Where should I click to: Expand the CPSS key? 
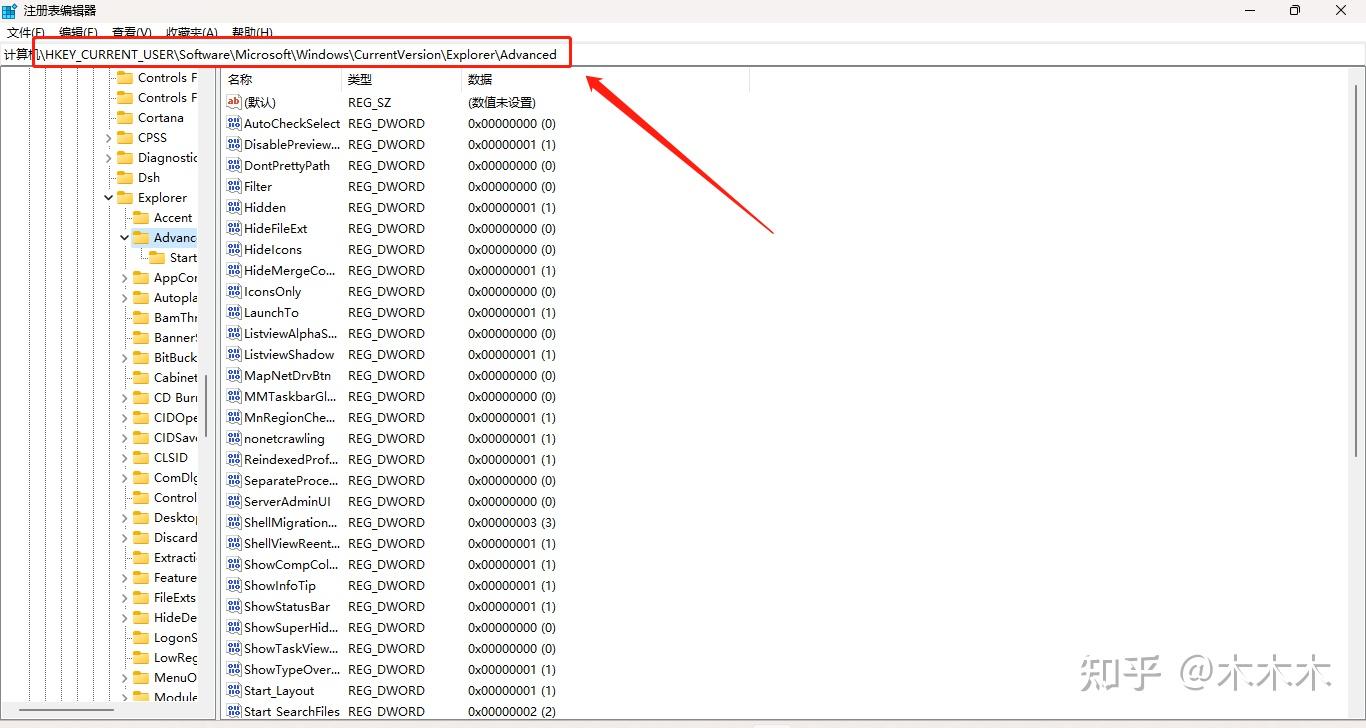click(109, 138)
